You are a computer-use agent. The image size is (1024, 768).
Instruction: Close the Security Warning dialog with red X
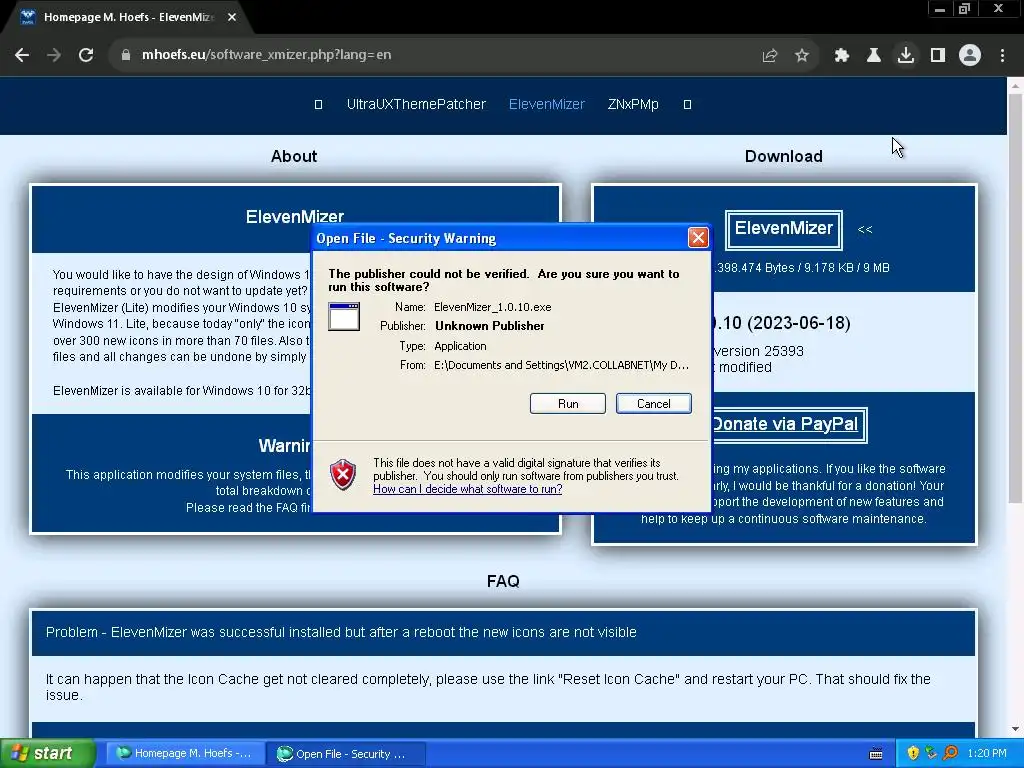698,238
